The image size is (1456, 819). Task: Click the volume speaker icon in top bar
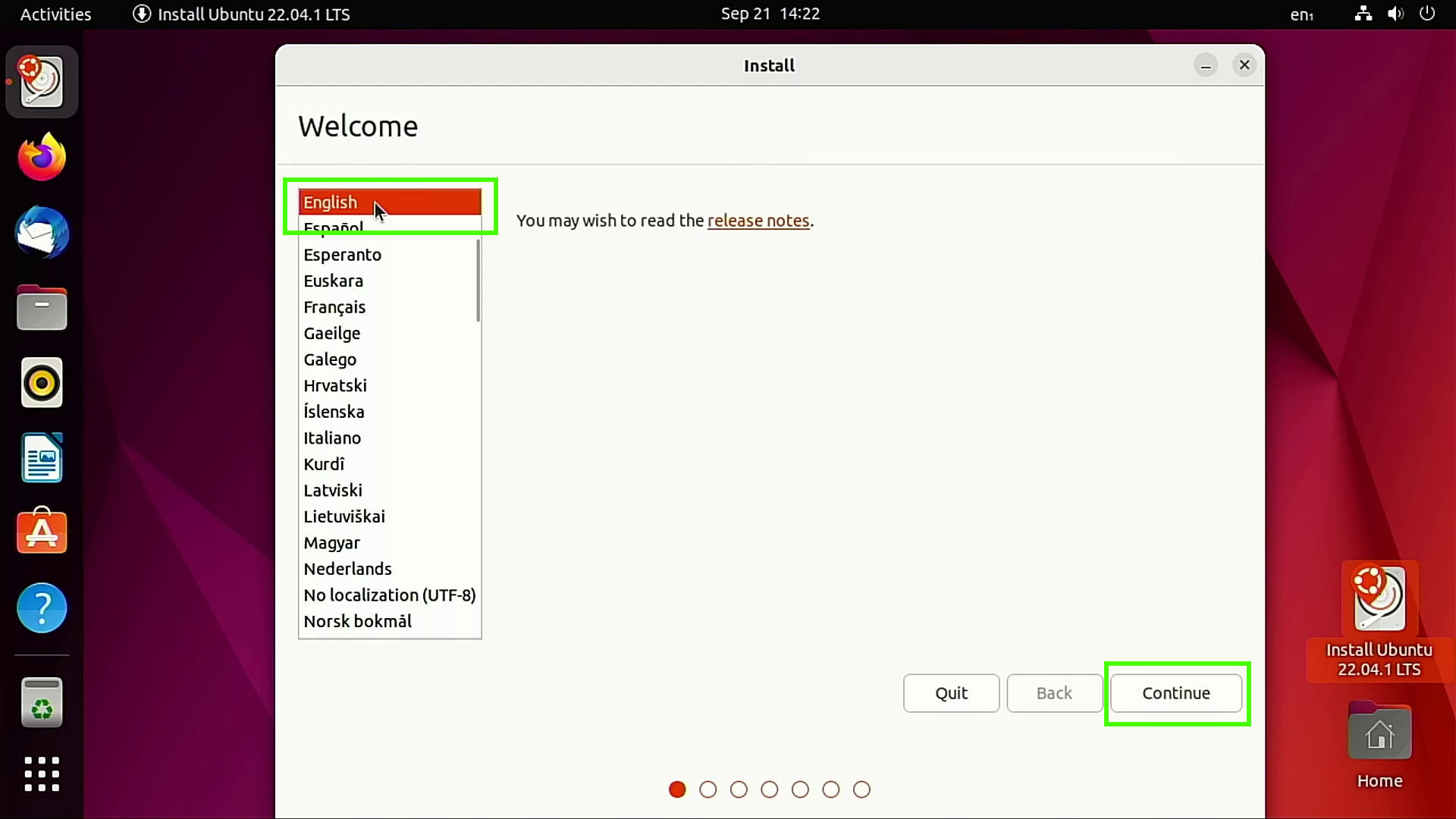tap(1395, 14)
